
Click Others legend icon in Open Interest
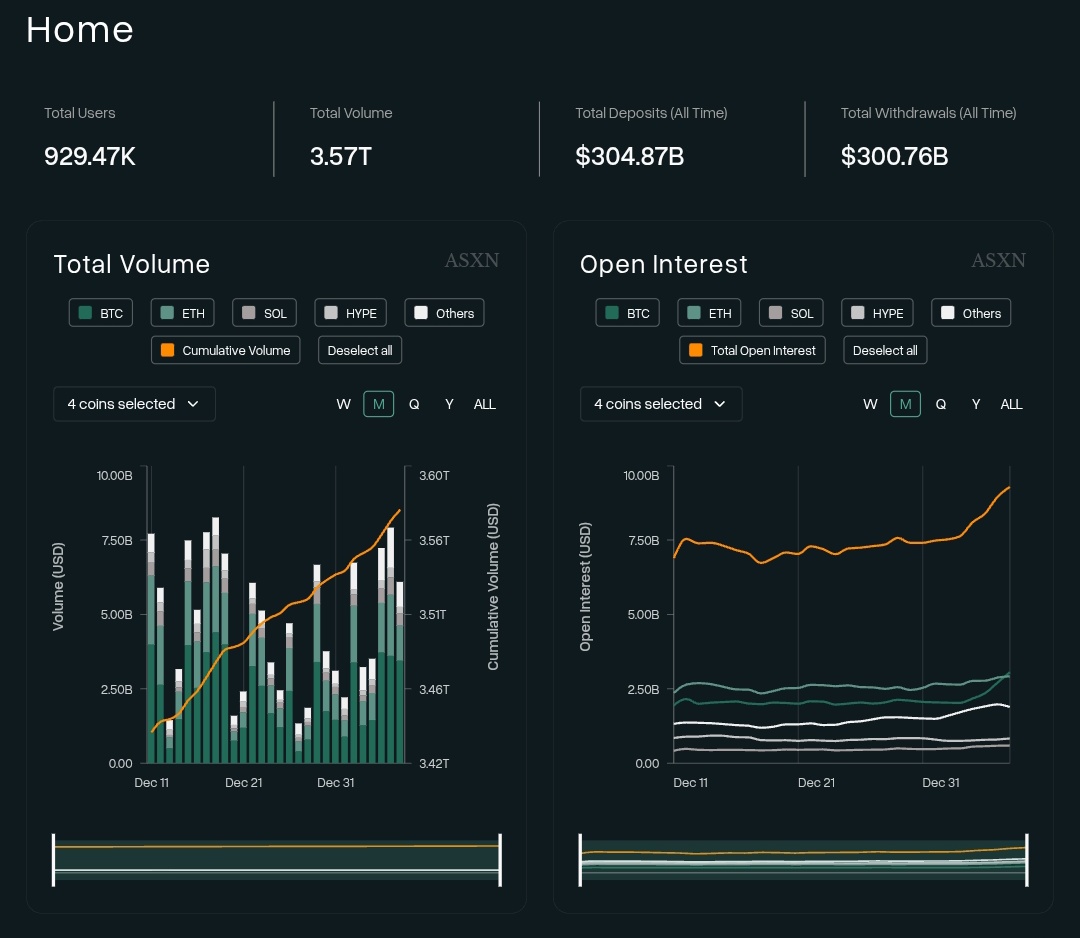tap(948, 313)
